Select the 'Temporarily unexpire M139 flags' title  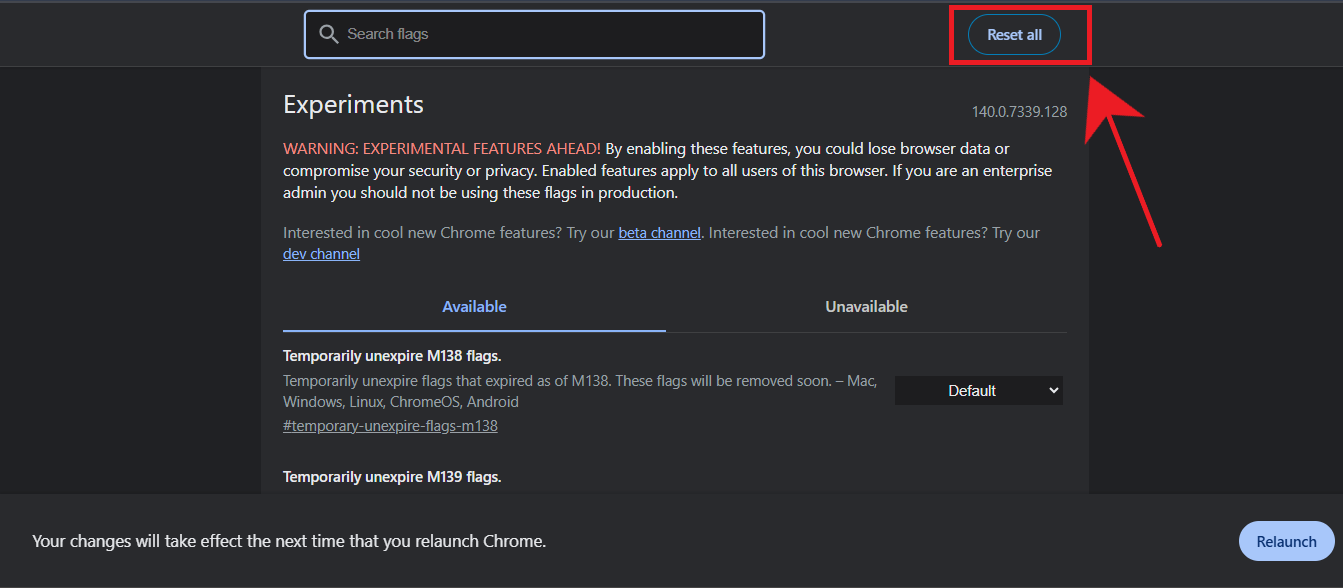tap(391, 477)
